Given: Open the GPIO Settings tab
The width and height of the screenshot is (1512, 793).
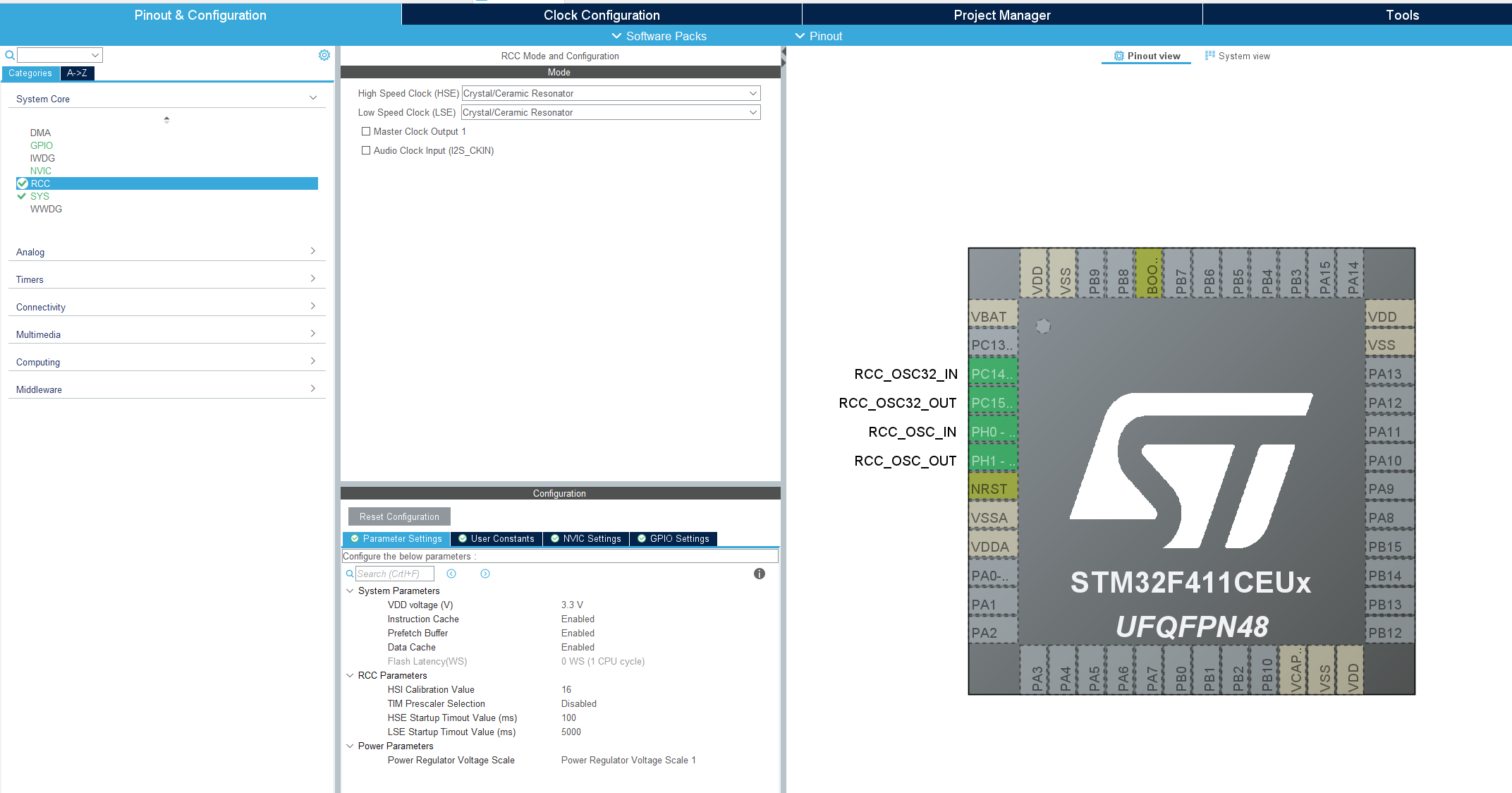Looking at the screenshot, I should [x=673, y=538].
